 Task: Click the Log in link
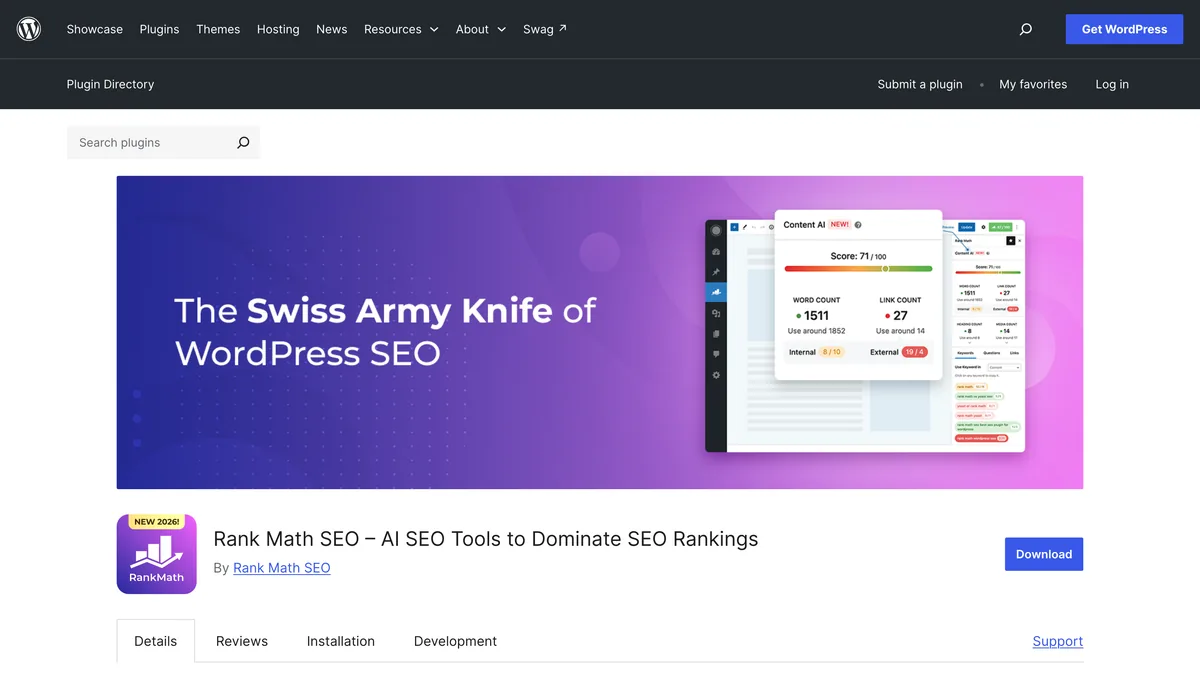tap(1112, 84)
